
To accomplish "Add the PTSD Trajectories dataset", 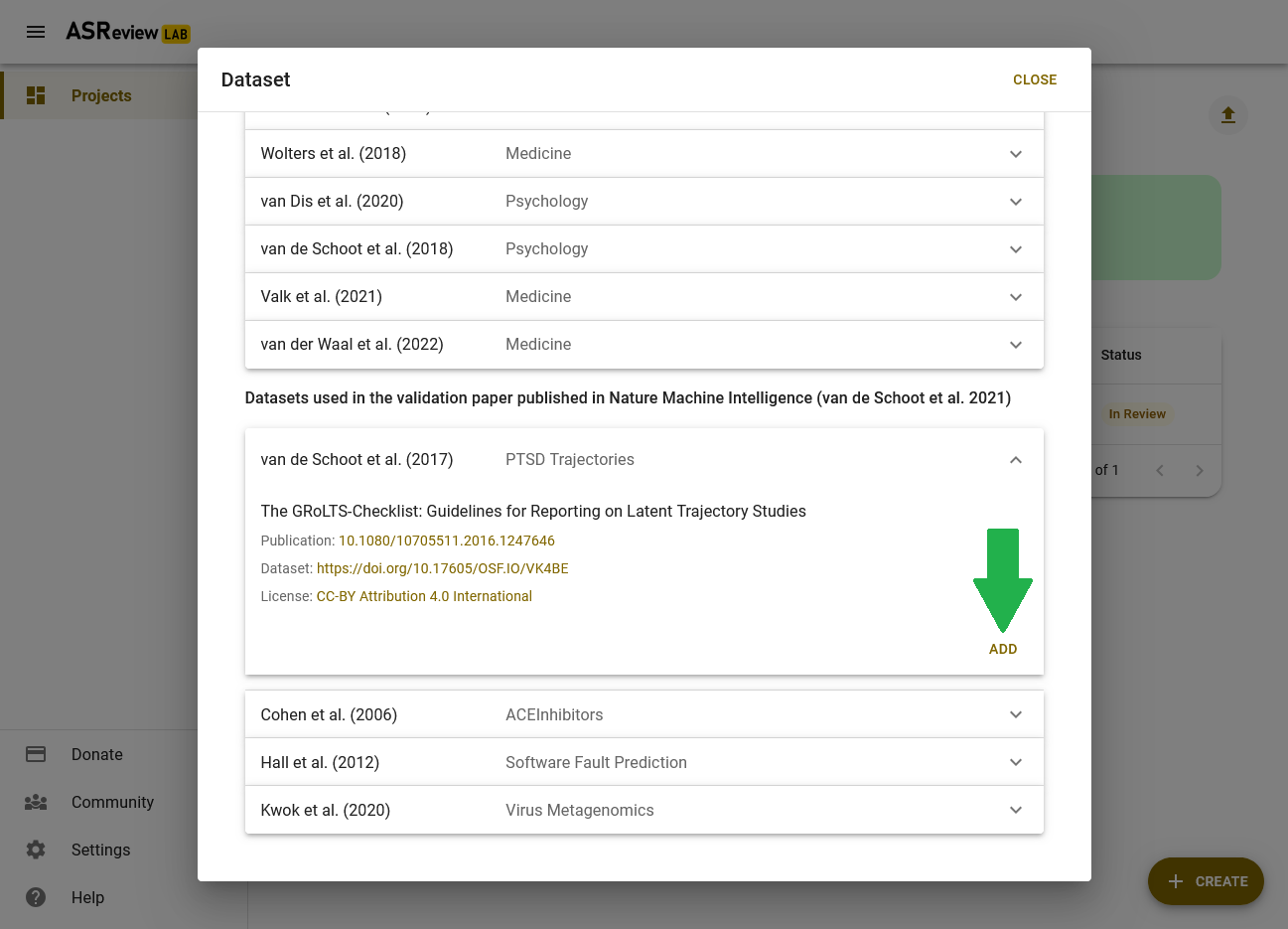I will pyautogui.click(x=1003, y=649).
